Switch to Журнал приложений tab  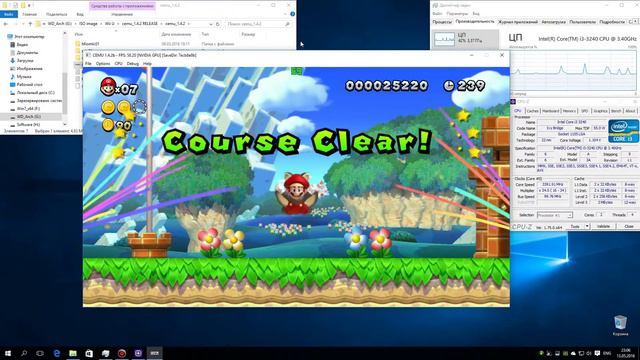tap(518, 22)
